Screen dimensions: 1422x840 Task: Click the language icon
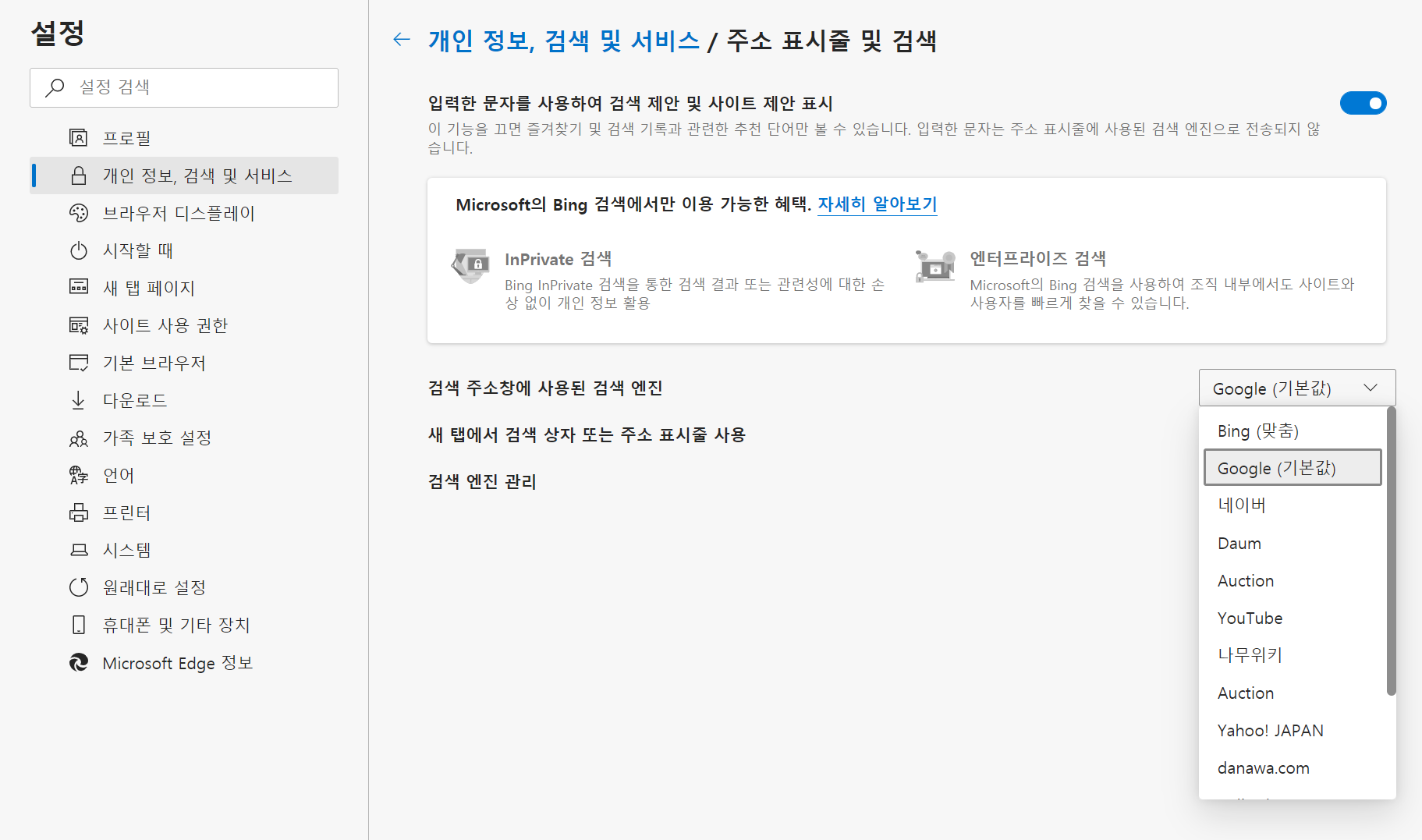(x=79, y=475)
